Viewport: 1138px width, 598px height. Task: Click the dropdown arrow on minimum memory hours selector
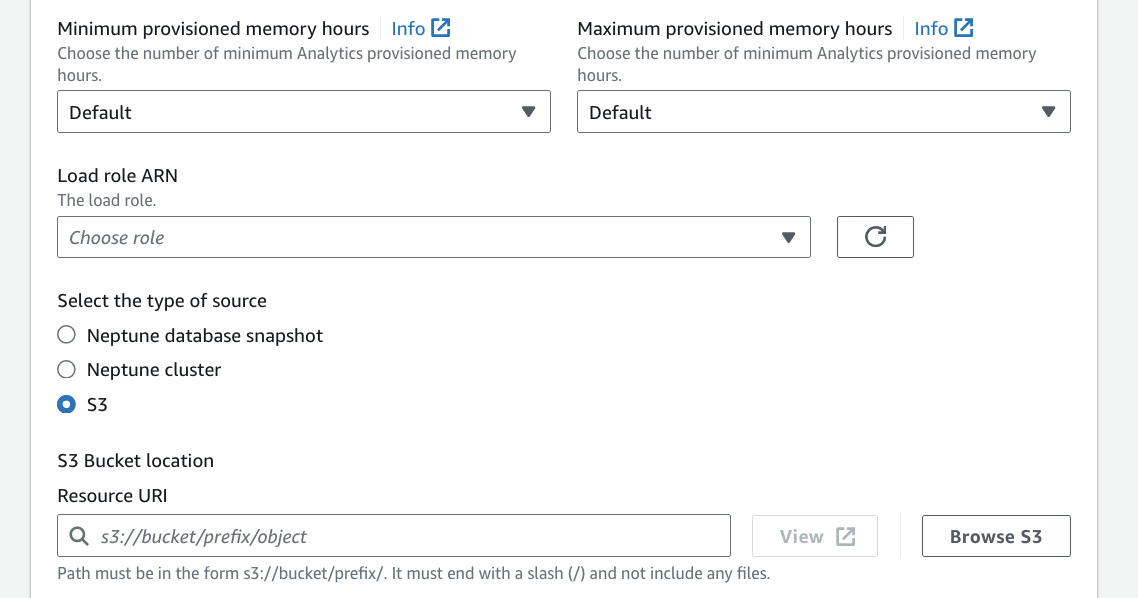tap(529, 111)
